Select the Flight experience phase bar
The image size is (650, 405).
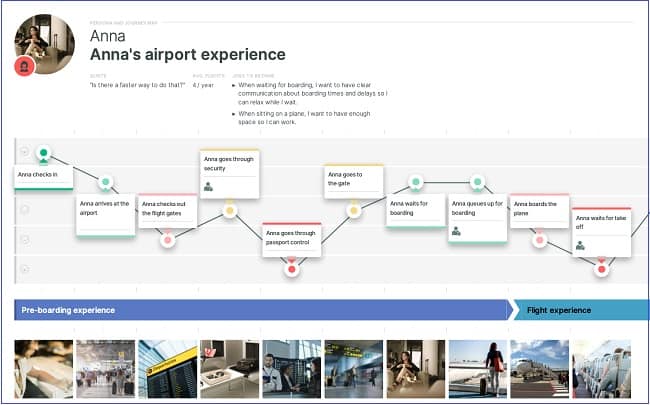581,310
